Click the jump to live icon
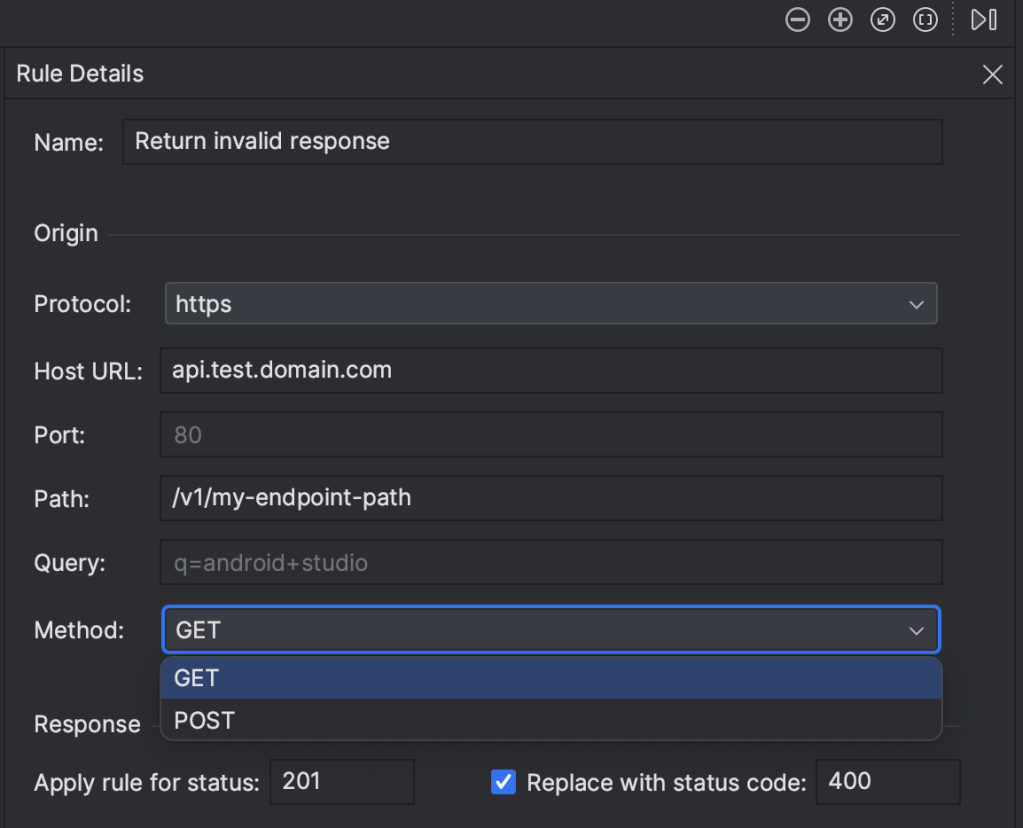The width and height of the screenshot is (1023, 828). click(984, 20)
